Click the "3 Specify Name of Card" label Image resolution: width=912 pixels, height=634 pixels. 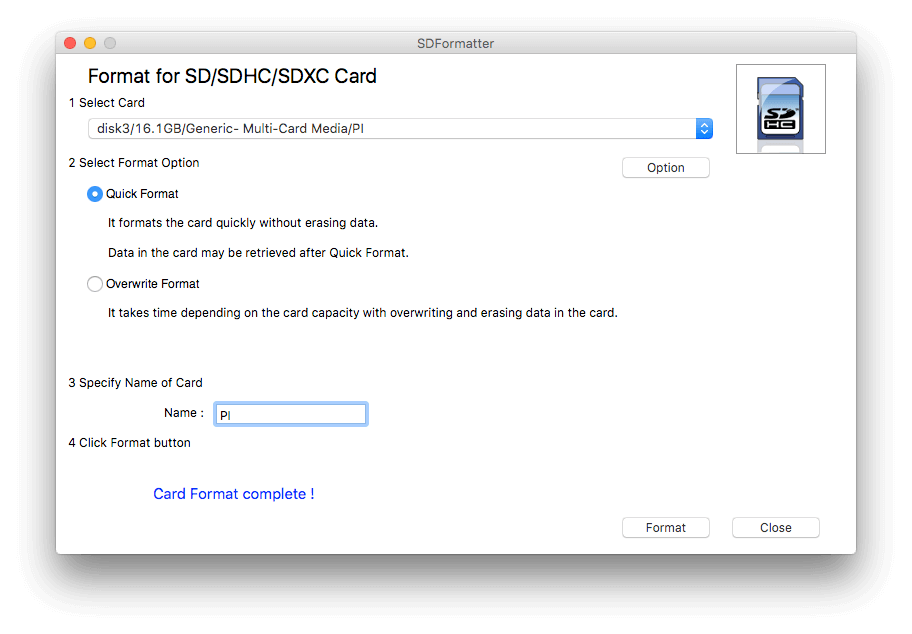pos(136,383)
